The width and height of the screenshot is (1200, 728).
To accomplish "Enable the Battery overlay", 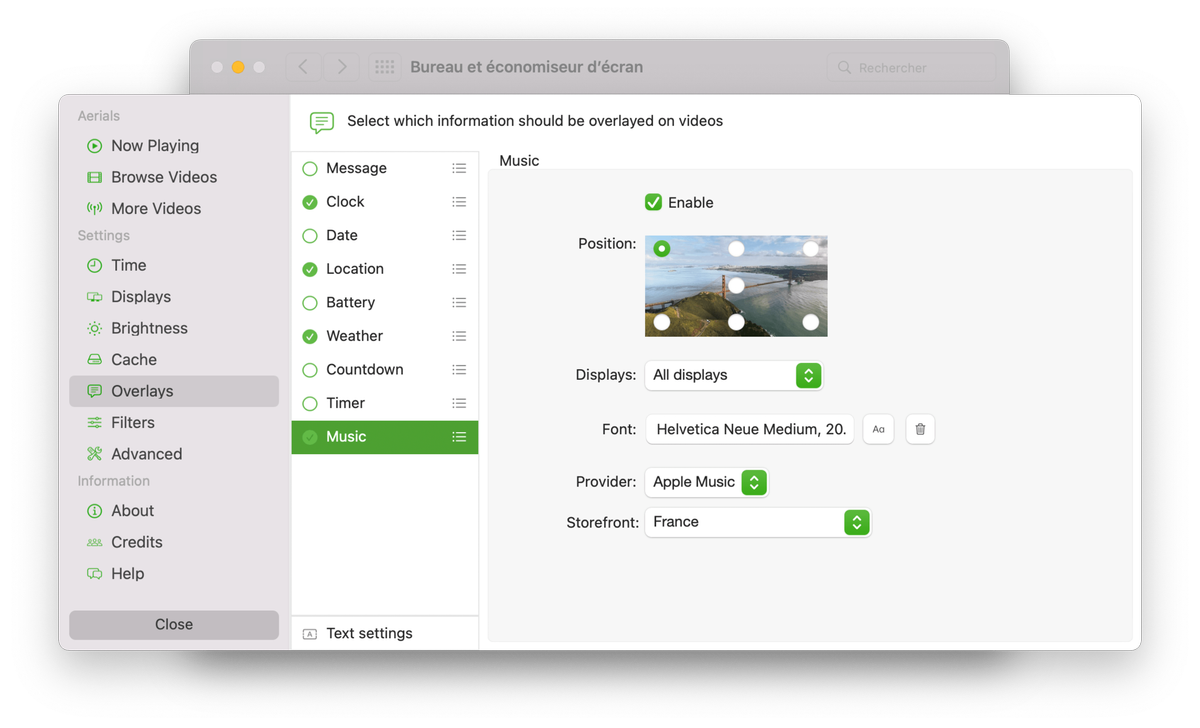I will [309, 302].
